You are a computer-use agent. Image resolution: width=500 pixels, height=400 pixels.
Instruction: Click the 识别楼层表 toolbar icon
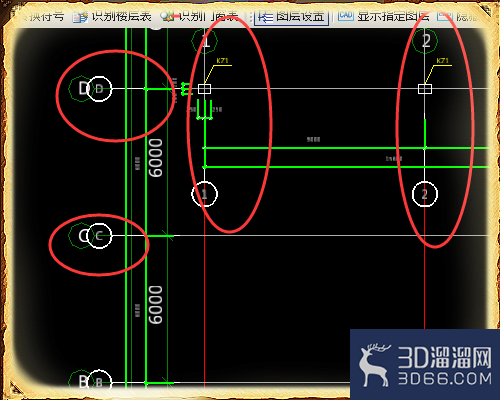[80, 16]
